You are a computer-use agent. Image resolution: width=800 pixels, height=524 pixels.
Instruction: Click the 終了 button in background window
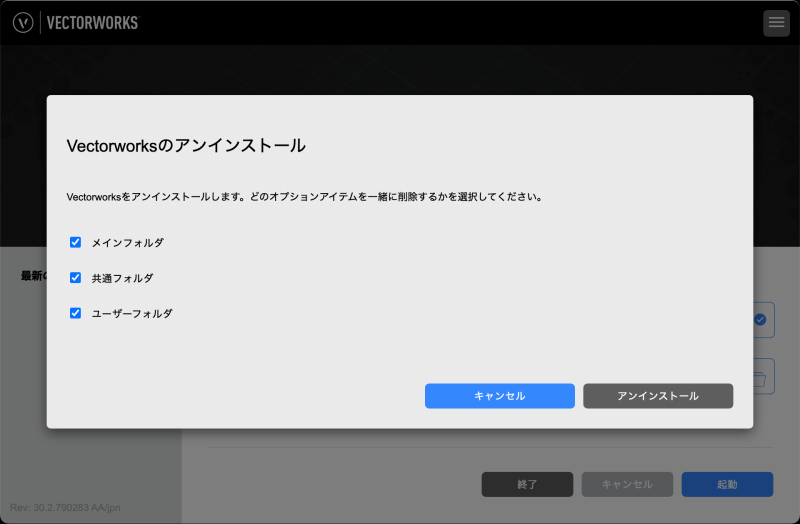[527, 484]
